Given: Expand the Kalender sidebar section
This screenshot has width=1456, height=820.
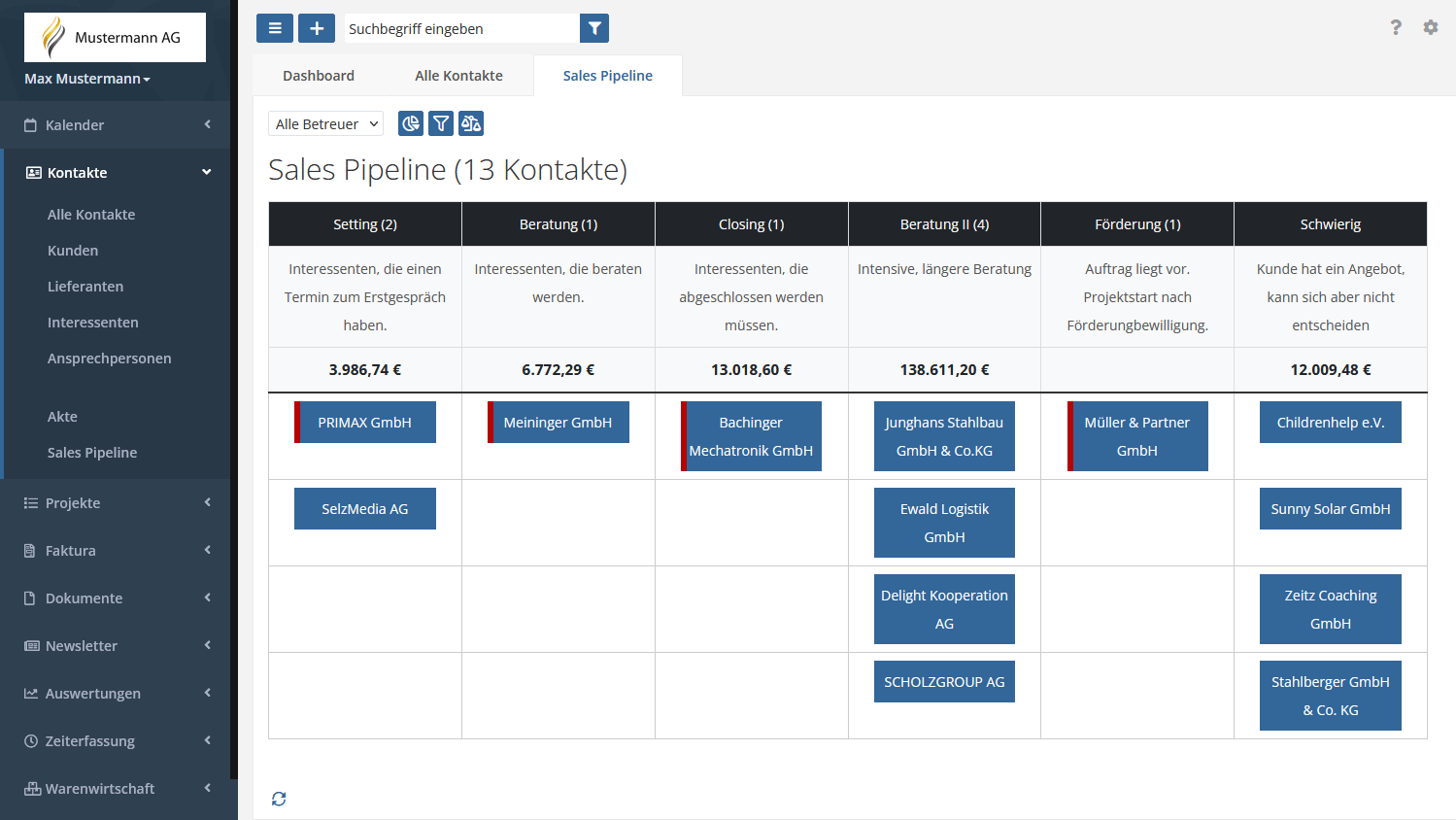Looking at the screenshot, I should click(116, 125).
